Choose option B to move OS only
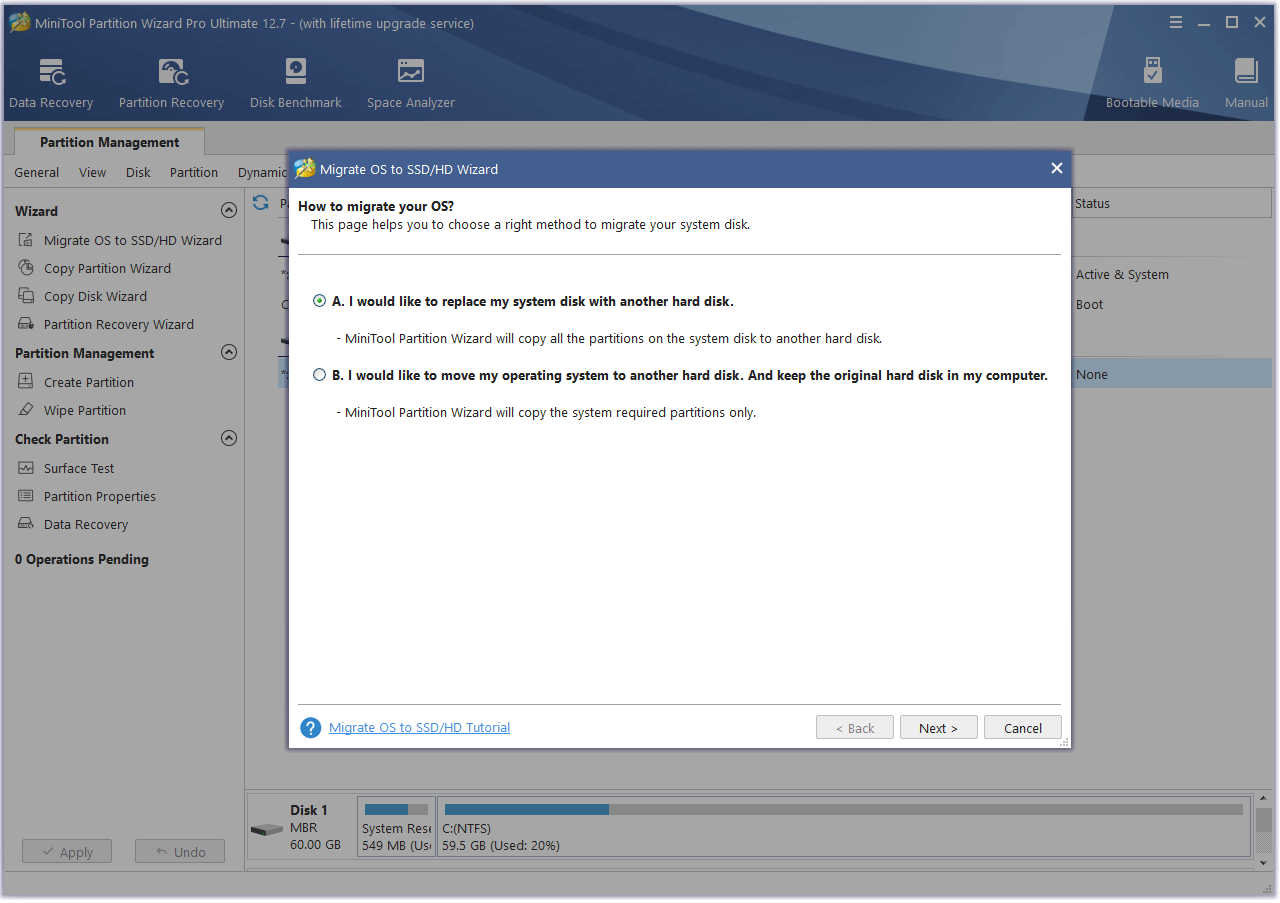This screenshot has width=1280, height=903. pos(320,374)
